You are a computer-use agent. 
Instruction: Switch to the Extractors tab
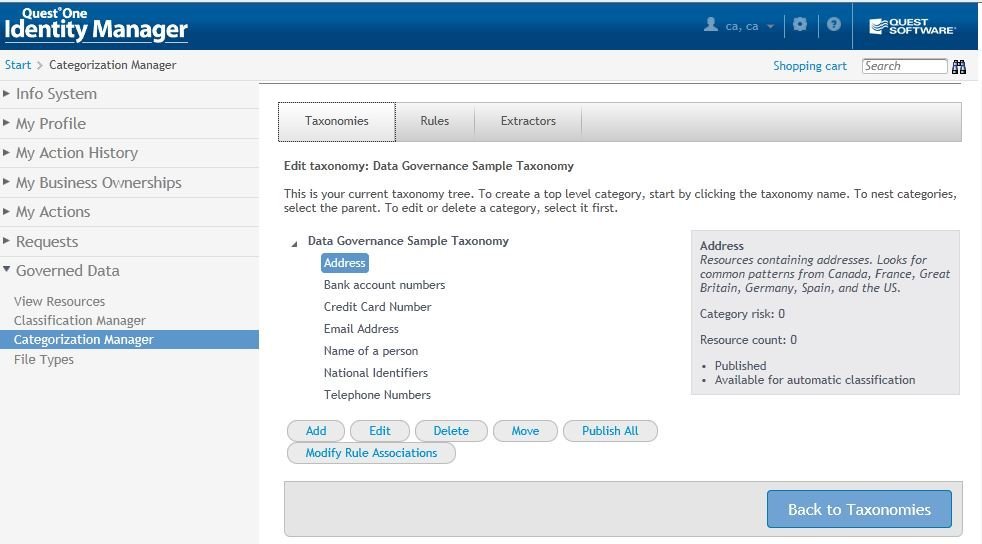[528, 121]
